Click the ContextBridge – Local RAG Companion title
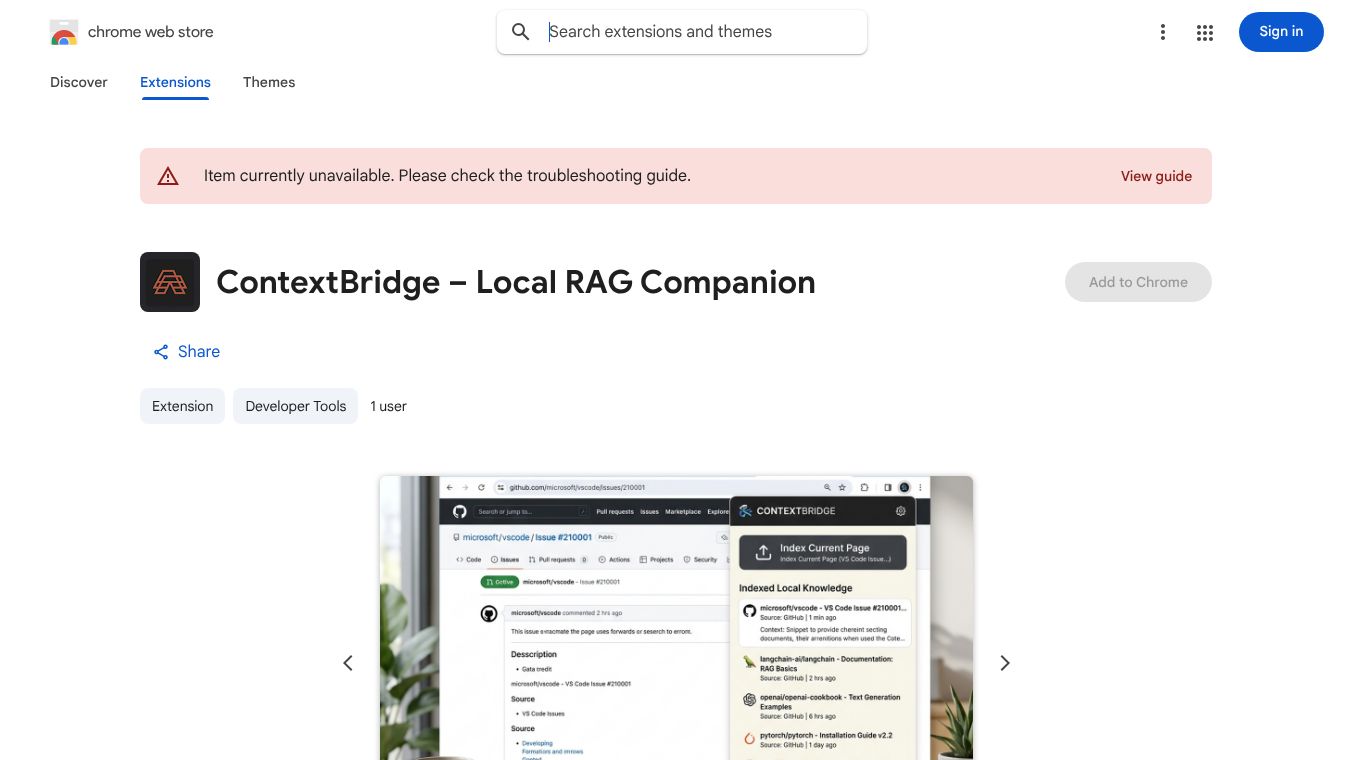The width and height of the screenshot is (1352, 760). coord(516,282)
